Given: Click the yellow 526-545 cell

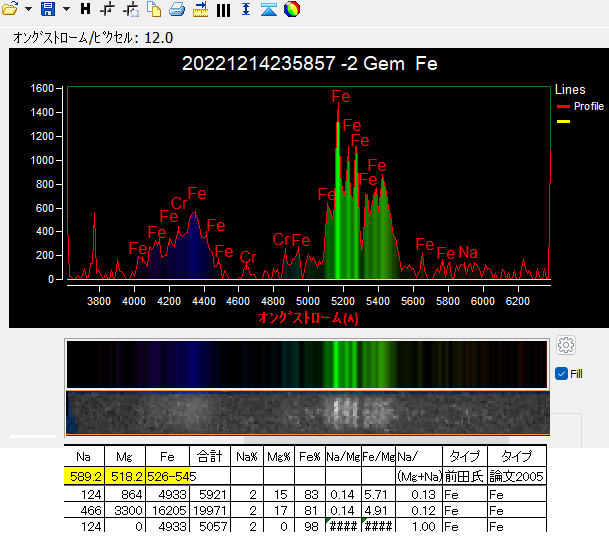Looking at the screenshot, I should pyautogui.click(x=167, y=476).
